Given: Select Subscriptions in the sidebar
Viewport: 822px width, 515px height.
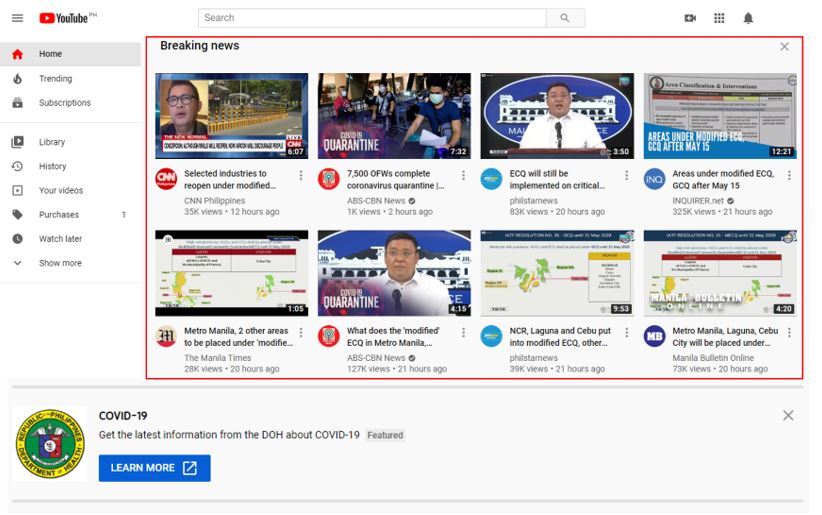Looking at the screenshot, I should (x=70, y=103).
